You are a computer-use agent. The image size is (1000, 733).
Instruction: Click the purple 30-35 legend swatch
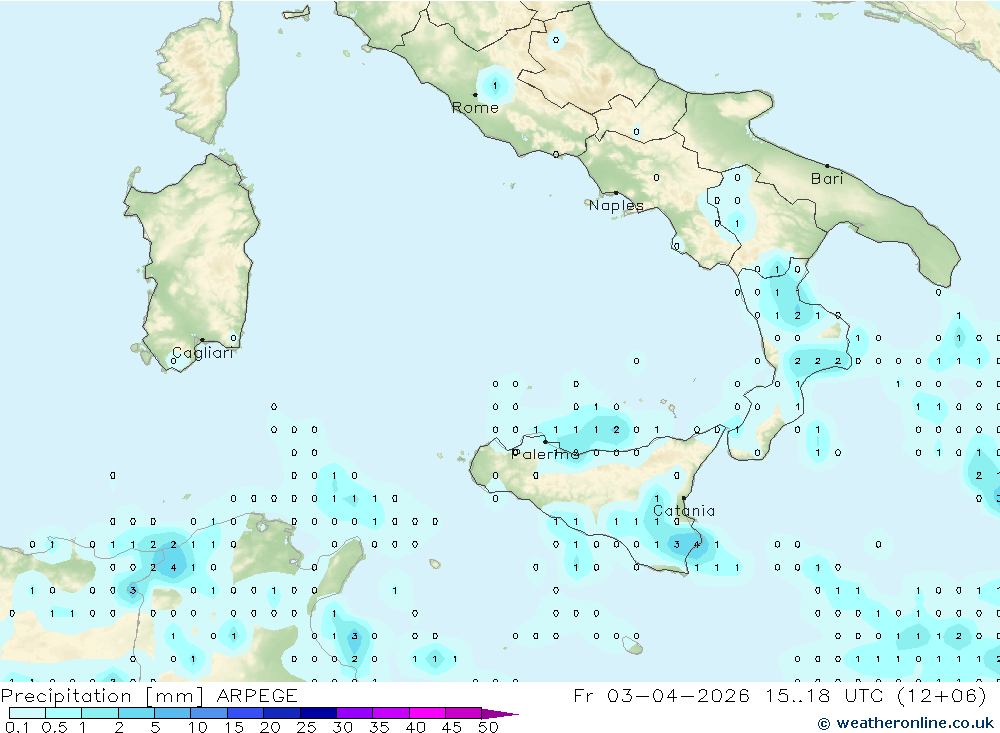(x=355, y=713)
